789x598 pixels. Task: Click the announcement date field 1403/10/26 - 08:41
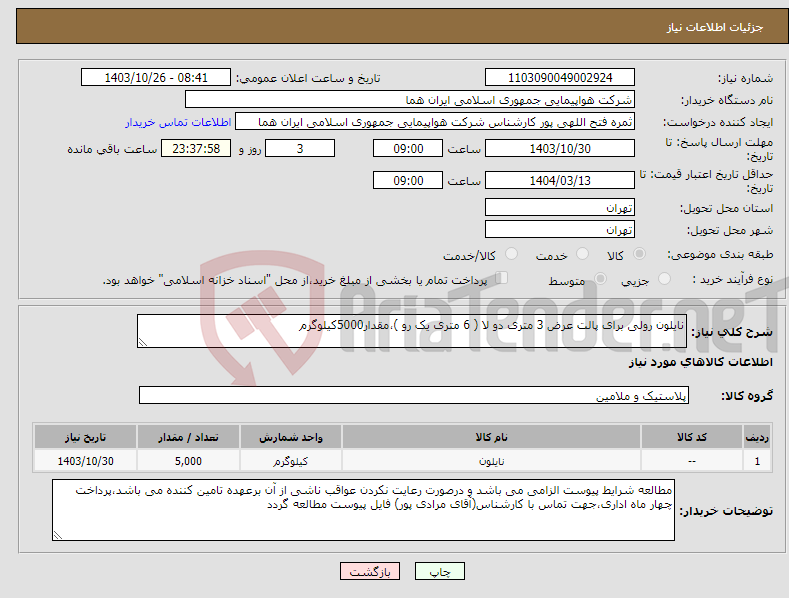click(x=155, y=78)
